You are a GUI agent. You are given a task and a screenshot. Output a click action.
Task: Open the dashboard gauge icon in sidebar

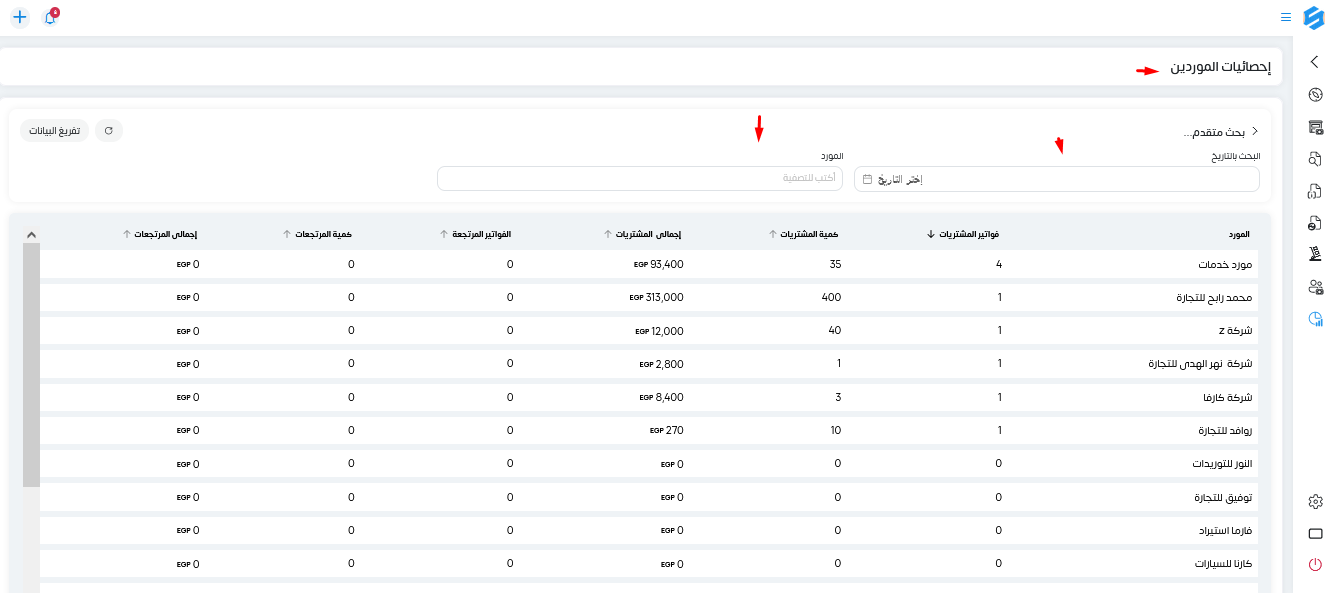pos(1315,95)
